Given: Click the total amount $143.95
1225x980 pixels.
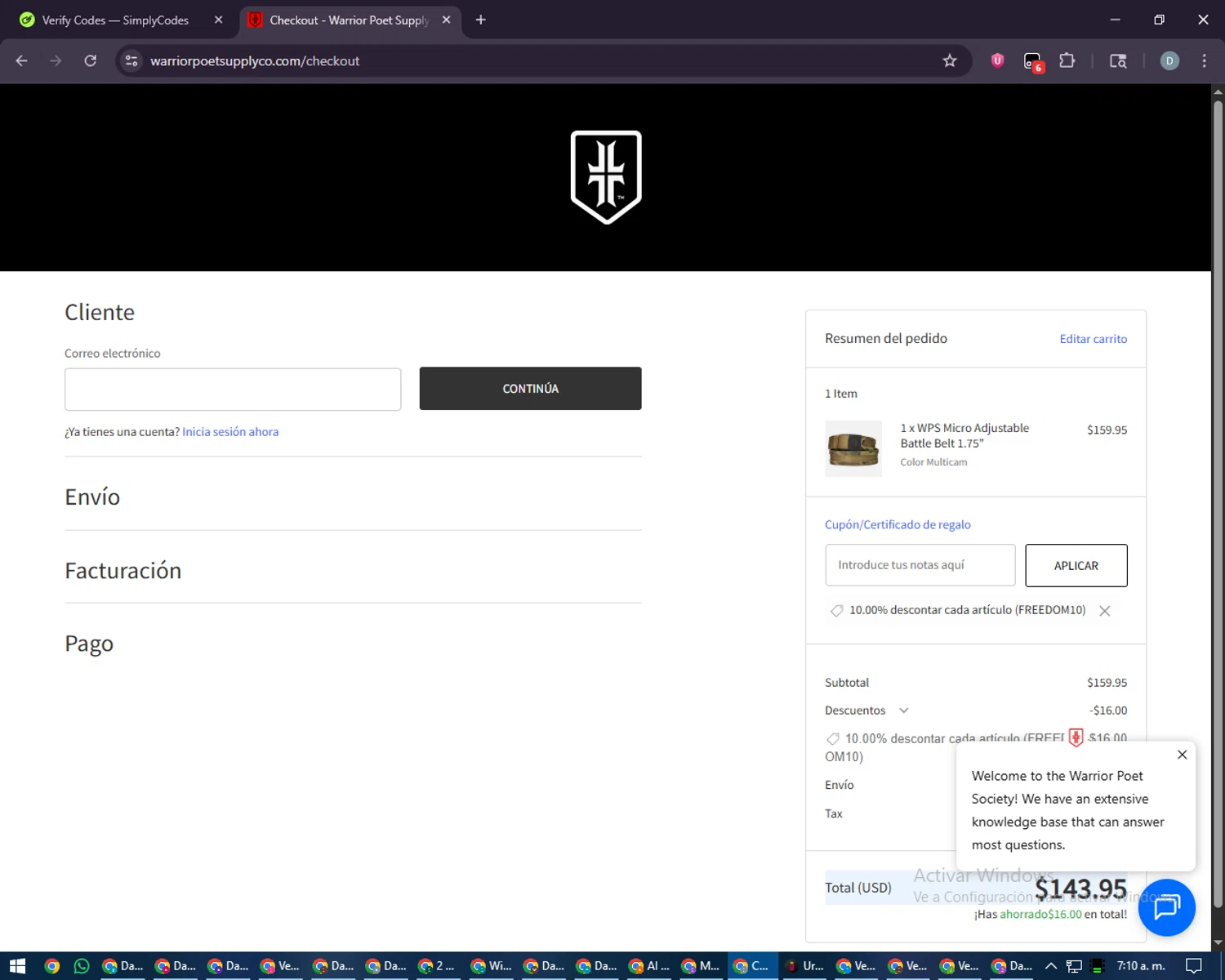Looking at the screenshot, I should pyautogui.click(x=1080, y=888).
